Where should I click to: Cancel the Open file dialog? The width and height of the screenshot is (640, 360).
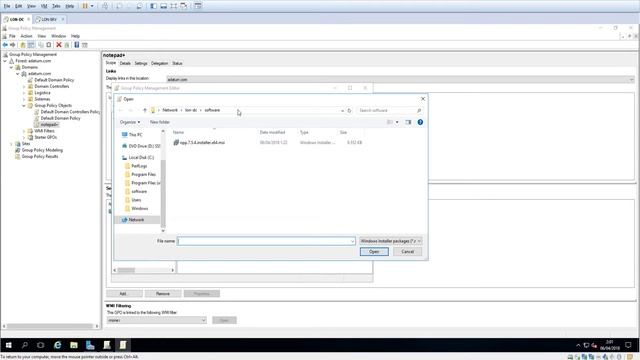click(407, 252)
